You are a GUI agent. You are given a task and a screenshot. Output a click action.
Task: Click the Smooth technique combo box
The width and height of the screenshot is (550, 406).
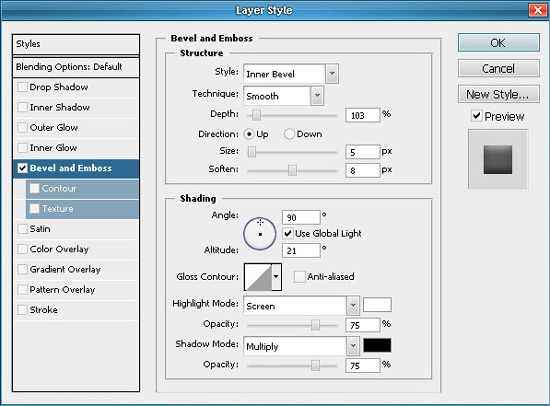click(x=283, y=95)
